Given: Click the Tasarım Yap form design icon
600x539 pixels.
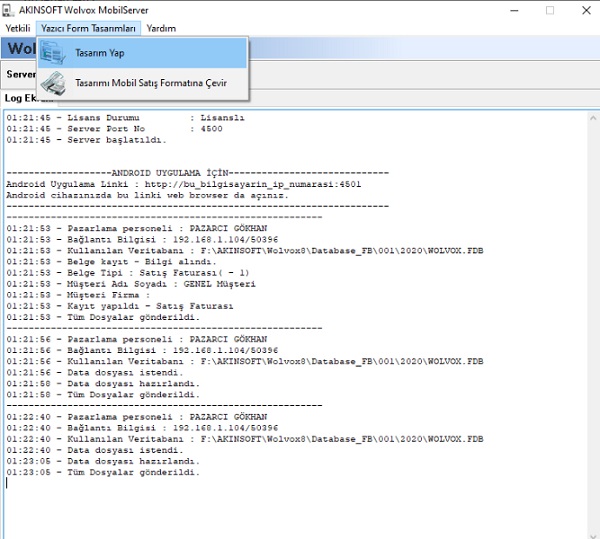Looking at the screenshot, I should point(52,53).
